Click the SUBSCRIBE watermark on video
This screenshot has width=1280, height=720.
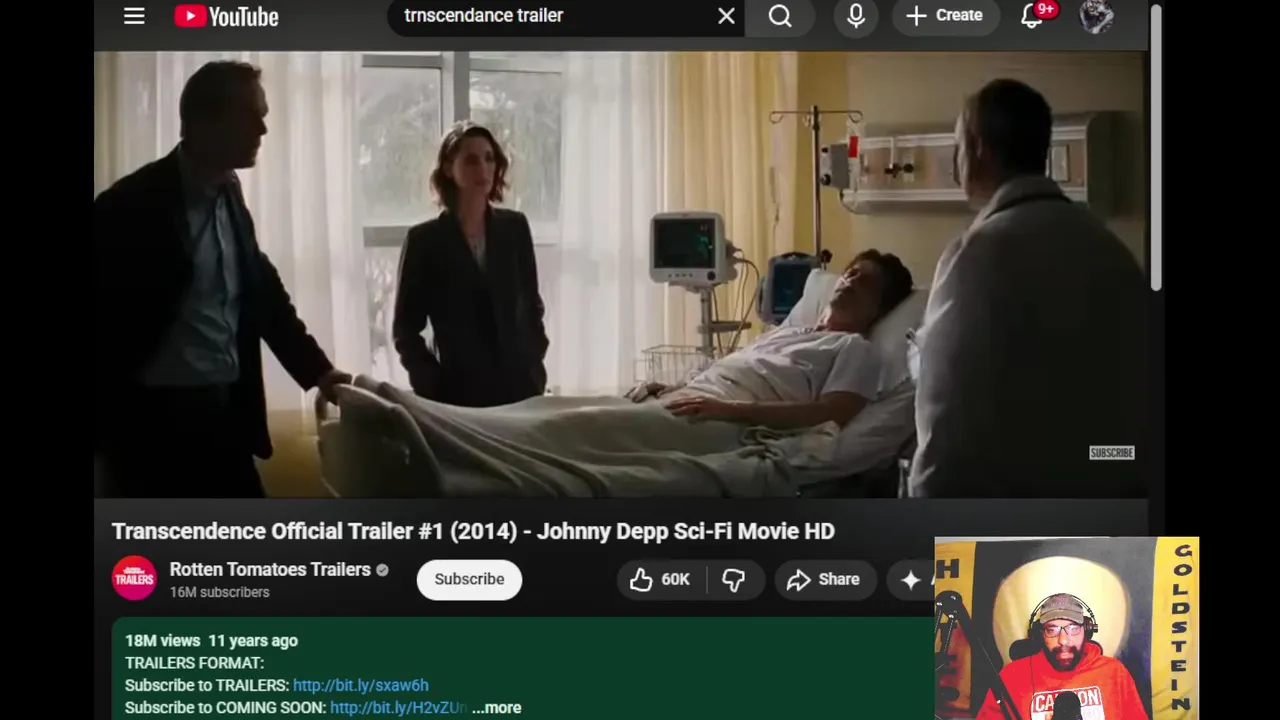coord(1111,453)
